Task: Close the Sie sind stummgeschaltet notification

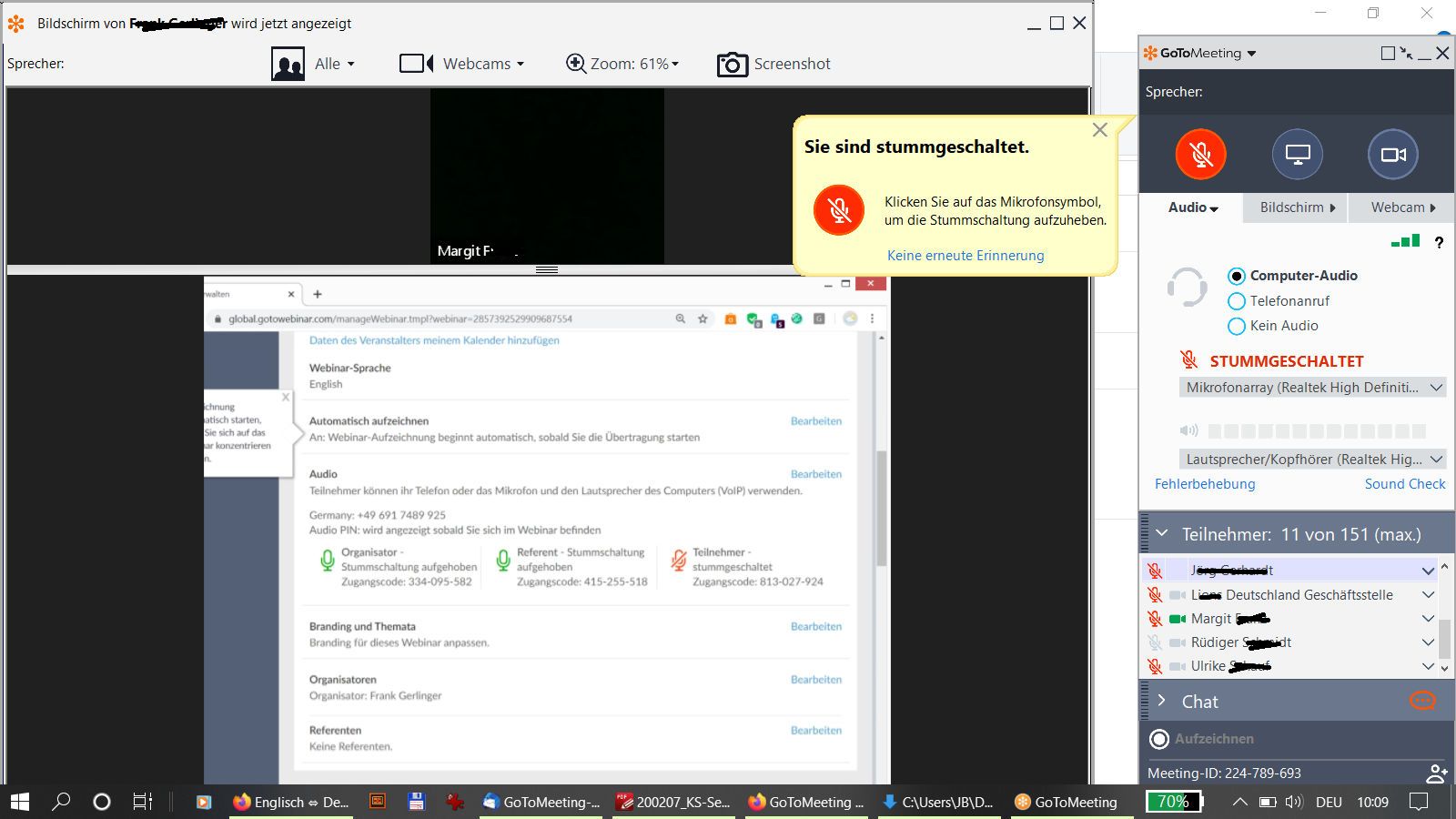Action: point(1099,130)
